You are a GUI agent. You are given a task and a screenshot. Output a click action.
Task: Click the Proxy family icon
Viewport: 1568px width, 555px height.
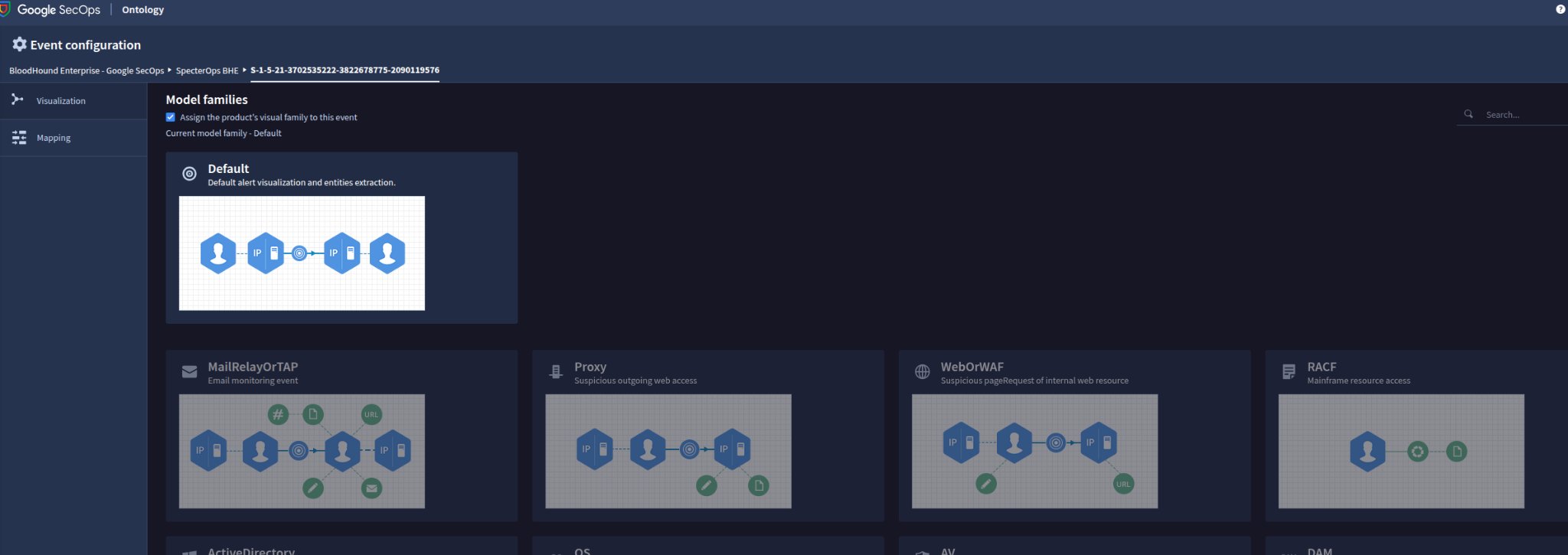[556, 372]
